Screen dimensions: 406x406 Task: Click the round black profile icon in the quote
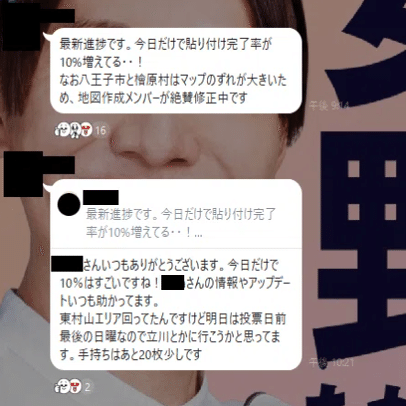69,204
